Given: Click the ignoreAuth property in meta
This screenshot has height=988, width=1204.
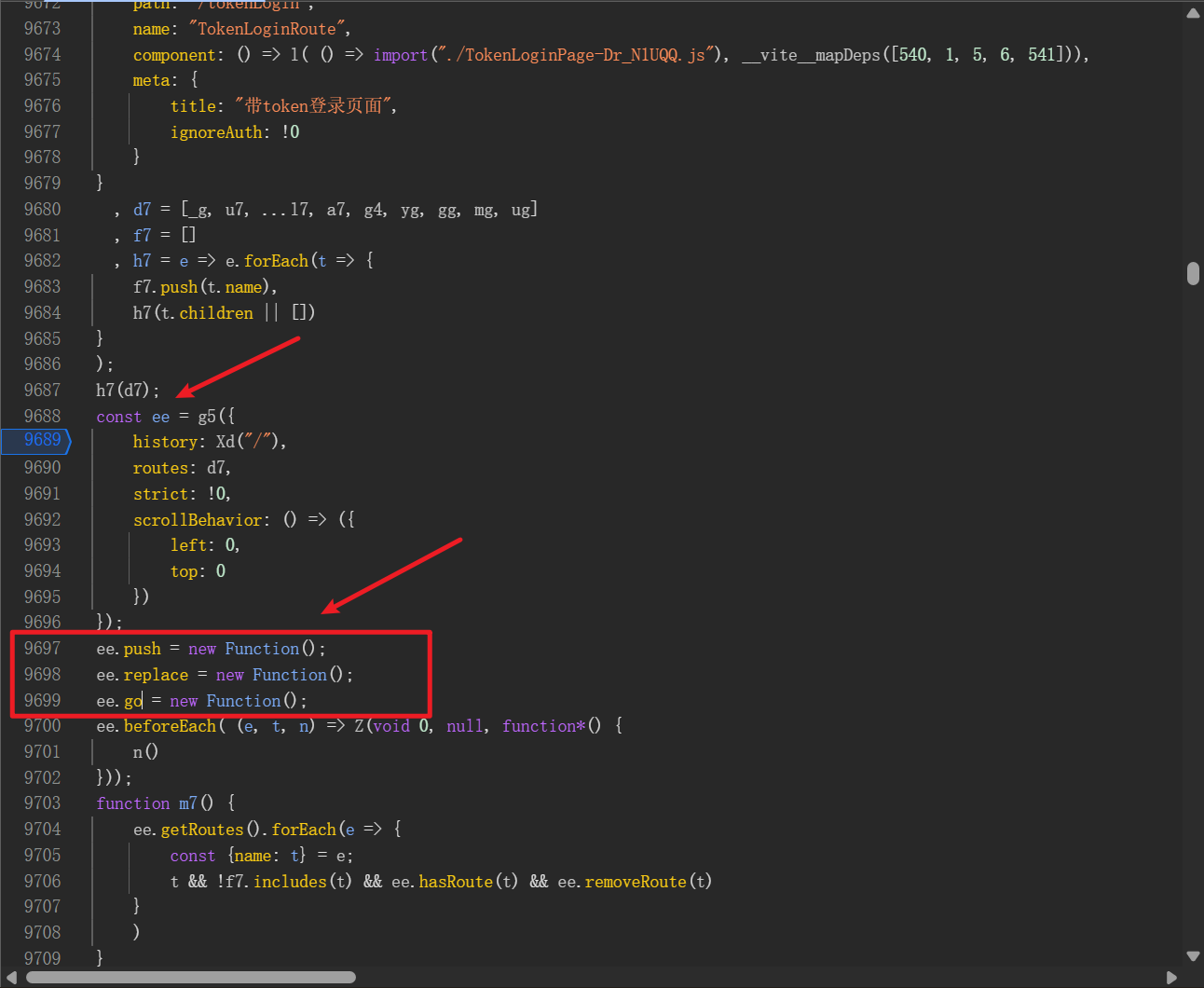Looking at the screenshot, I should [216, 132].
